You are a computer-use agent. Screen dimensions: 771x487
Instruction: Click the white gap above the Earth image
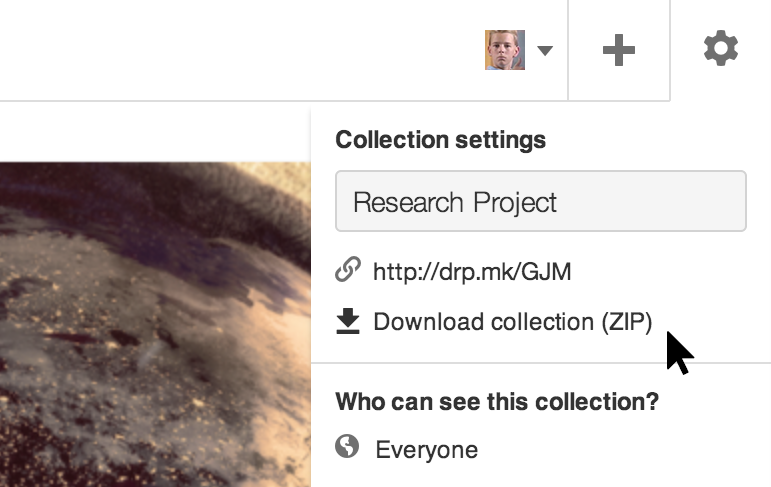(155, 132)
